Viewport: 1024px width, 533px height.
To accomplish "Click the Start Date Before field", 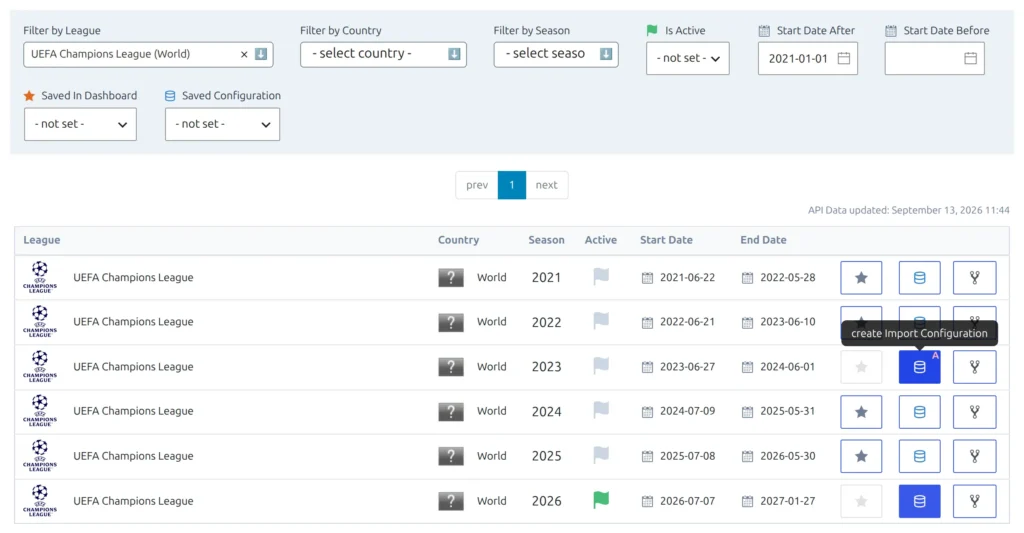I will [935, 58].
